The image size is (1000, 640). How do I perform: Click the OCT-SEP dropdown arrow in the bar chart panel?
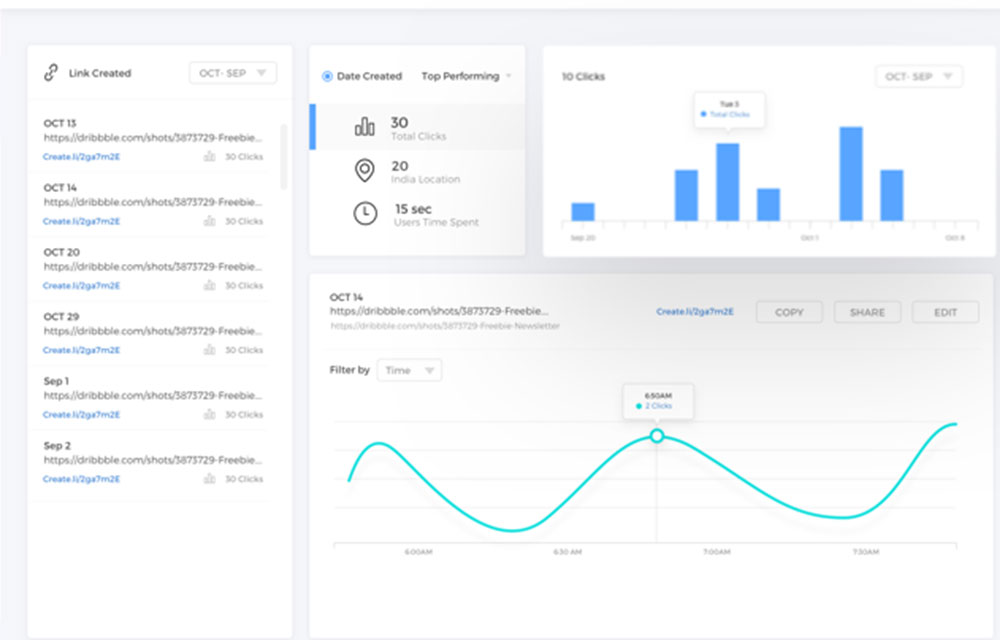tap(948, 76)
